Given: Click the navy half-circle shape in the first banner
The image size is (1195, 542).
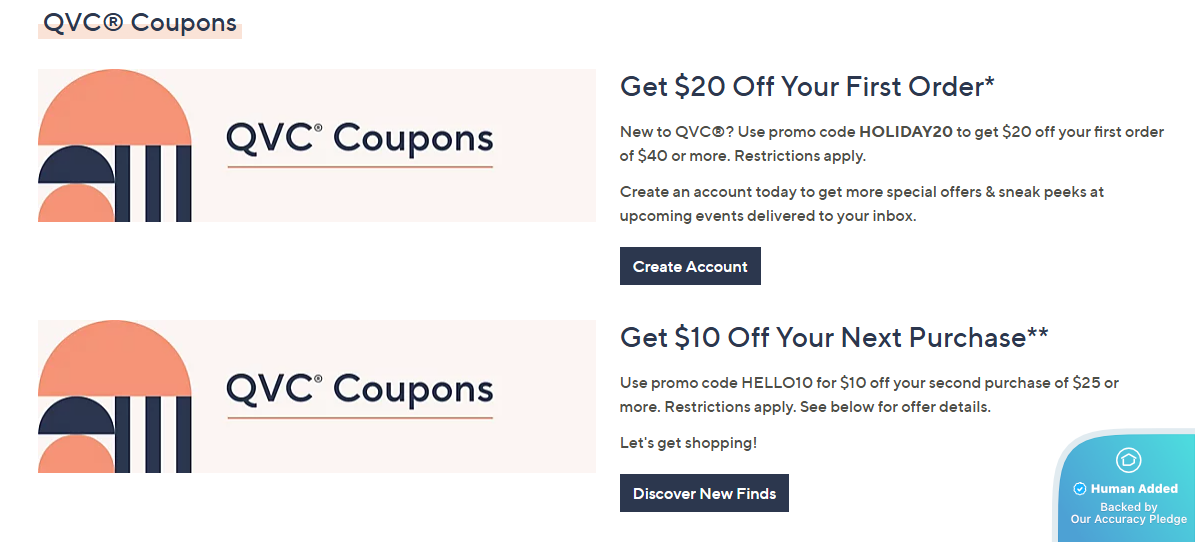Looking at the screenshot, I should click(x=76, y=165).
